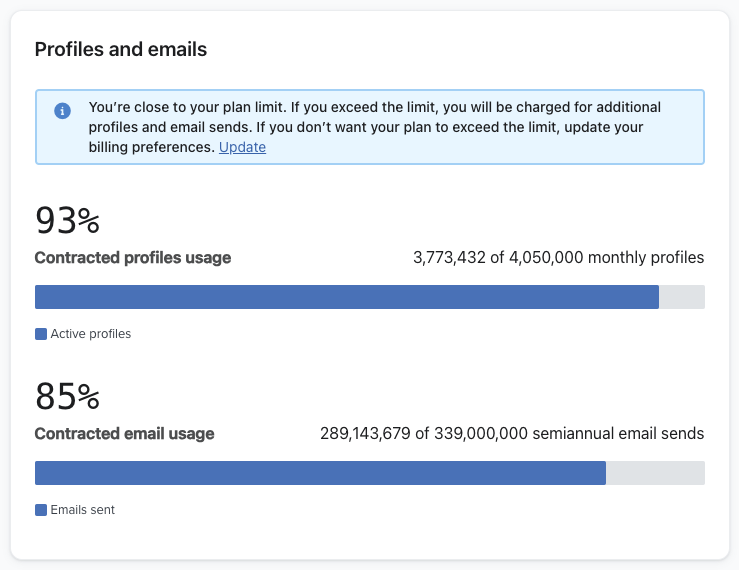Click the Emails sent legend color square
This screenshot has width=739, height=570.
pos(41,510)
